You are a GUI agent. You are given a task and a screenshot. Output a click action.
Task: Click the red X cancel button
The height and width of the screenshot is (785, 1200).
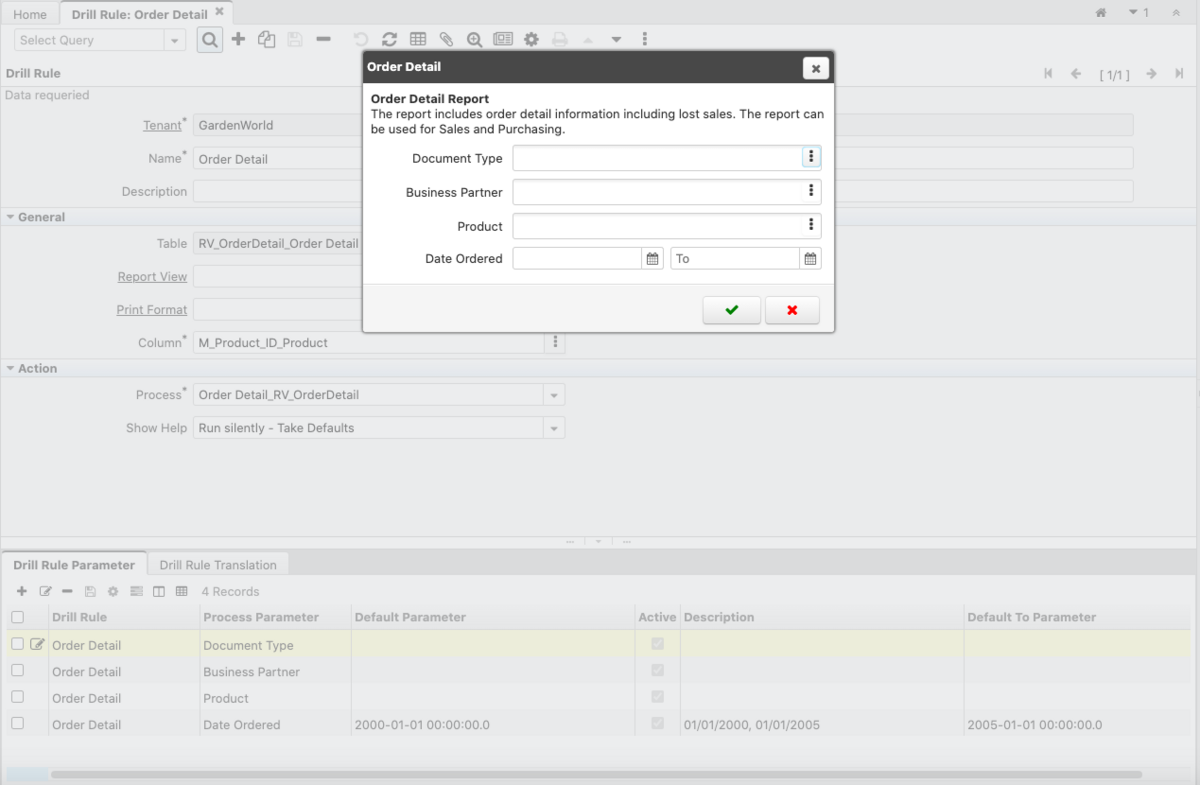[x=792, y=310]
